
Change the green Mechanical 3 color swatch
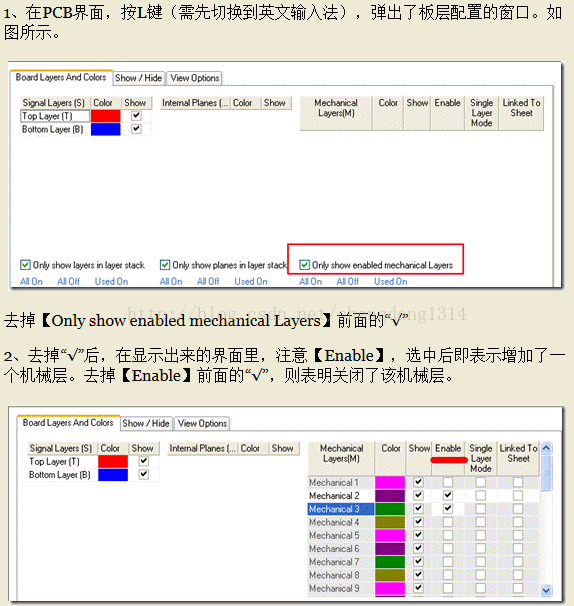tap(390, 509)
